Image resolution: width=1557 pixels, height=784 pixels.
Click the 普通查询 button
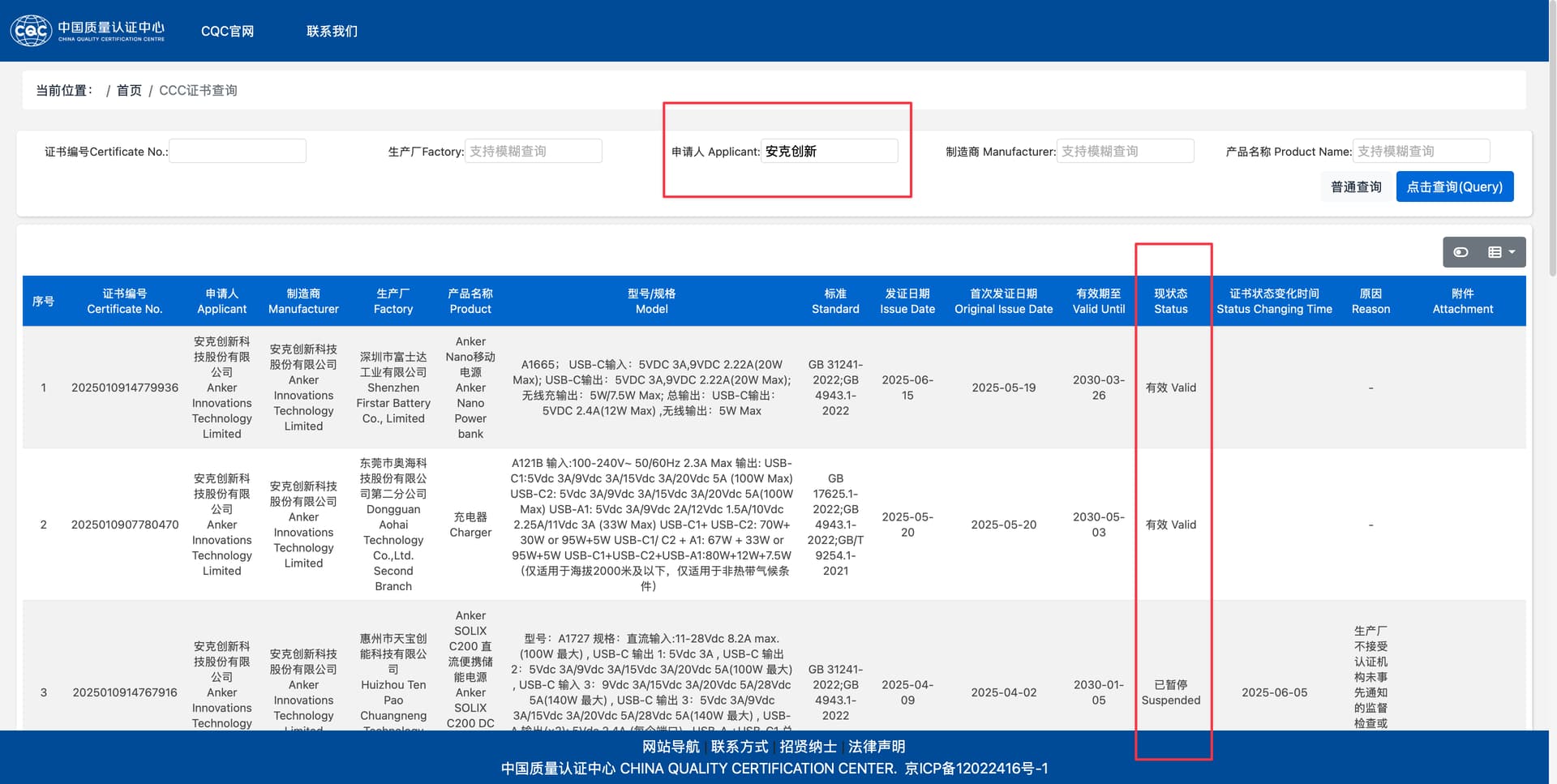tap(1356, 186)
